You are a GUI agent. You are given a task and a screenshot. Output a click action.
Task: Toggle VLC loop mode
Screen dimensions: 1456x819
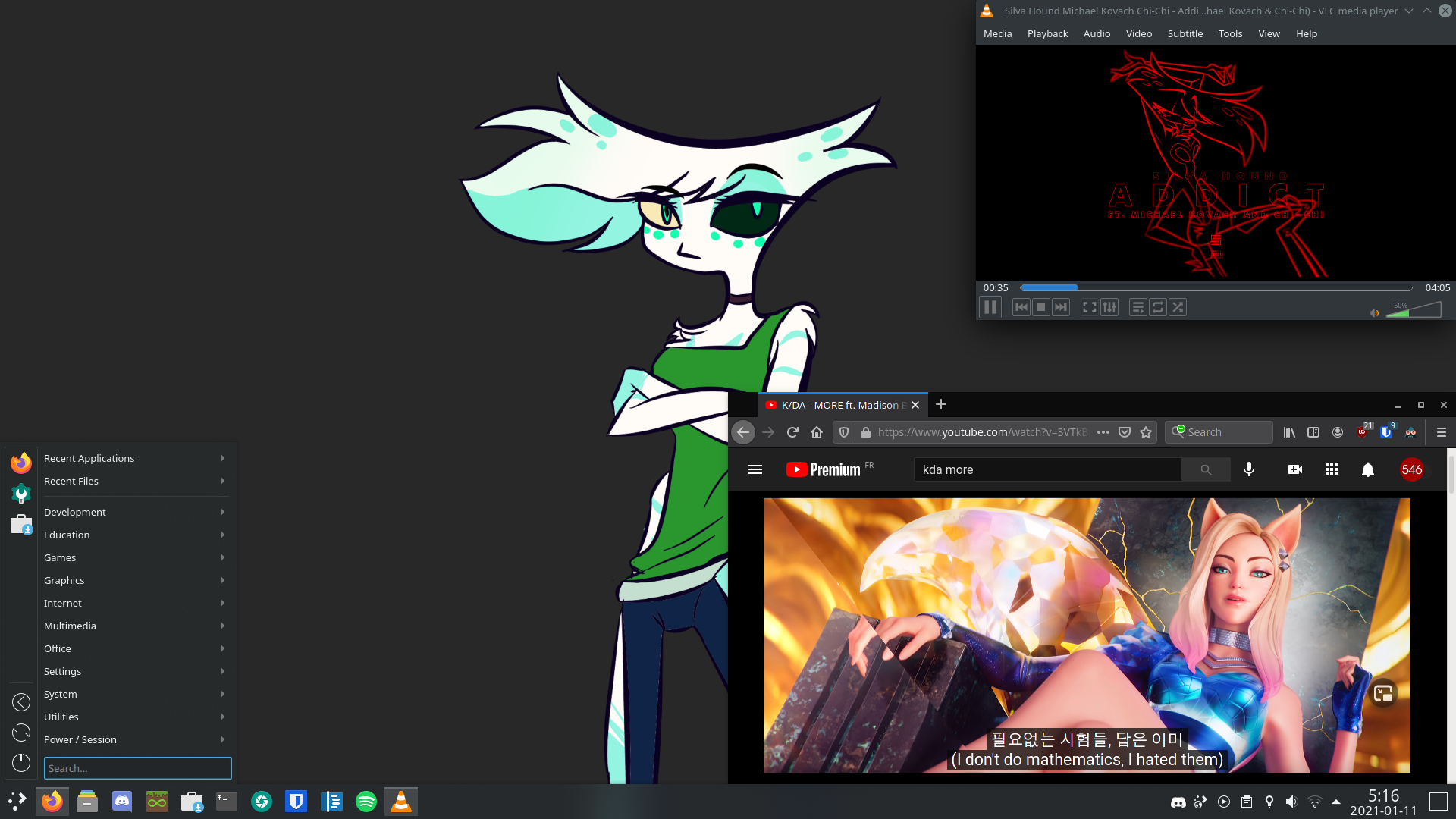(x=1157, y=307)
